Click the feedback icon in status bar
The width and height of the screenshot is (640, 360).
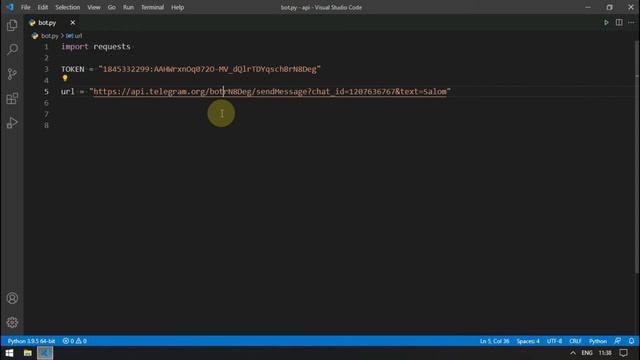(x=618, y=341)
